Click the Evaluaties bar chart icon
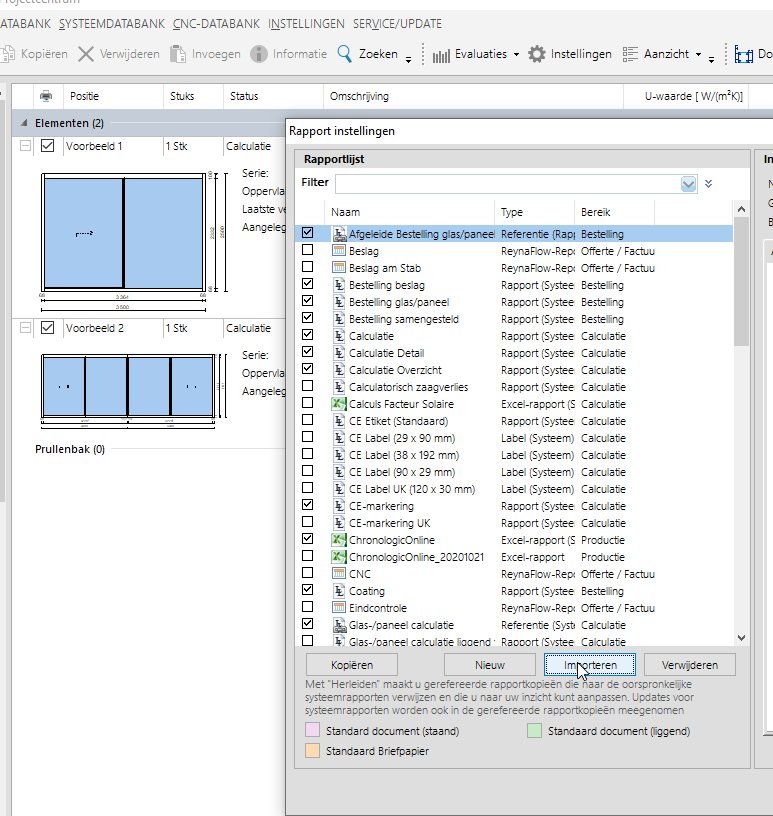Image resolution: width=773 pixels, height=816 pixels. pos(441,55)
